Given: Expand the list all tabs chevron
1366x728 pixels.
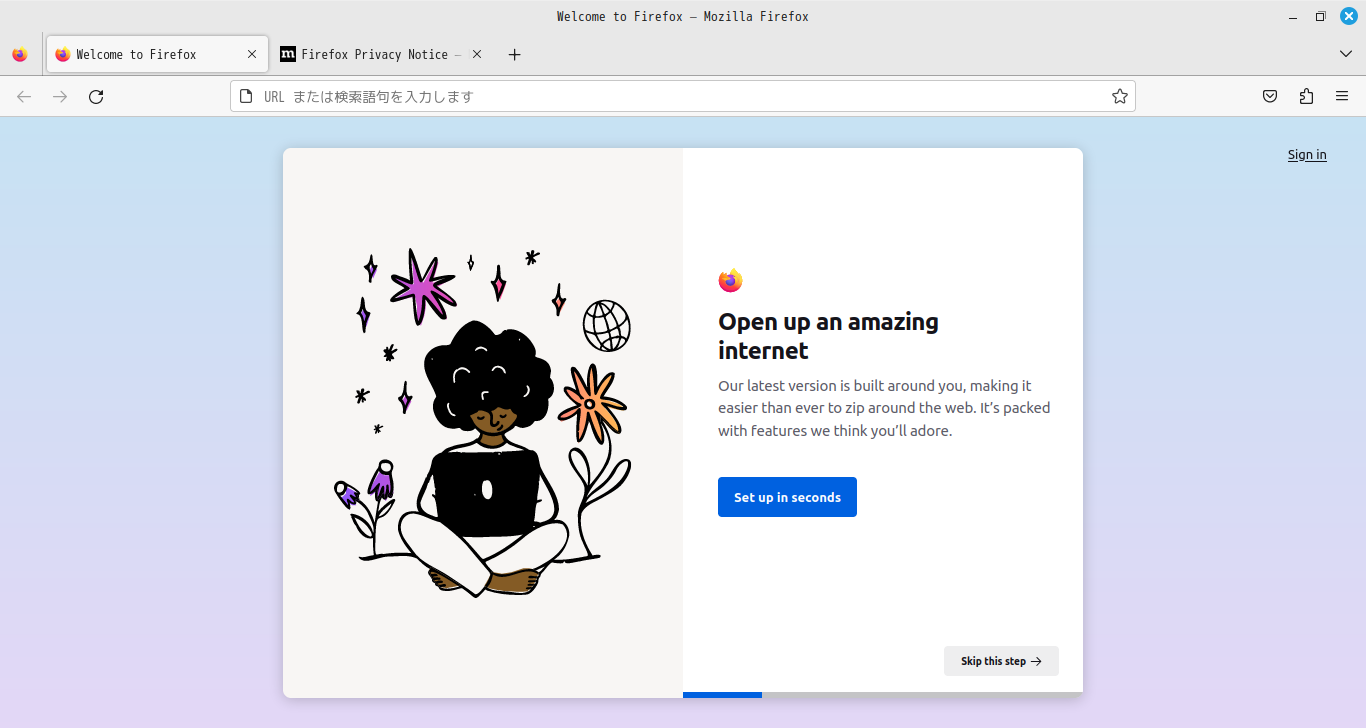Looking at the screenshot, I should click(1346, 54).
